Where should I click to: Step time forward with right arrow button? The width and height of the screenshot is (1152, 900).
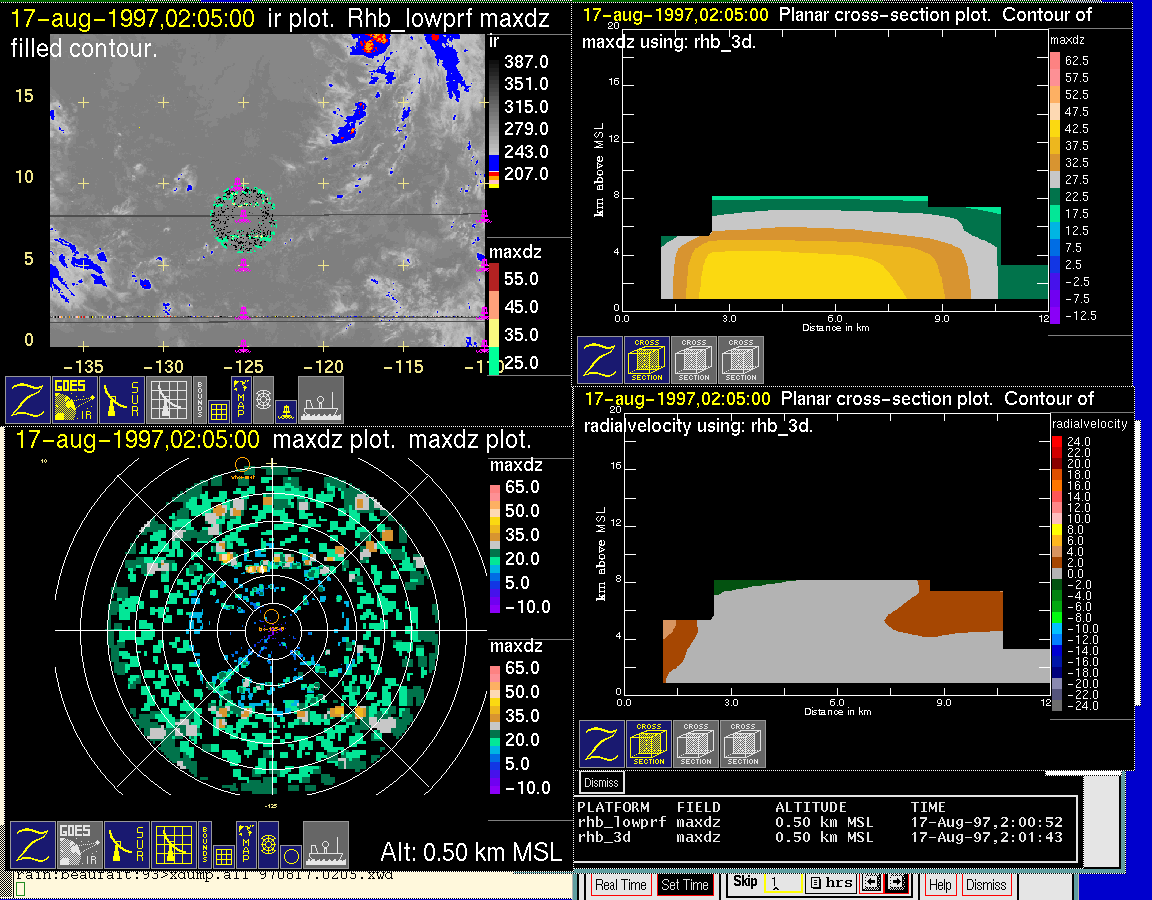pyautogui.click(x=895, y=884)
